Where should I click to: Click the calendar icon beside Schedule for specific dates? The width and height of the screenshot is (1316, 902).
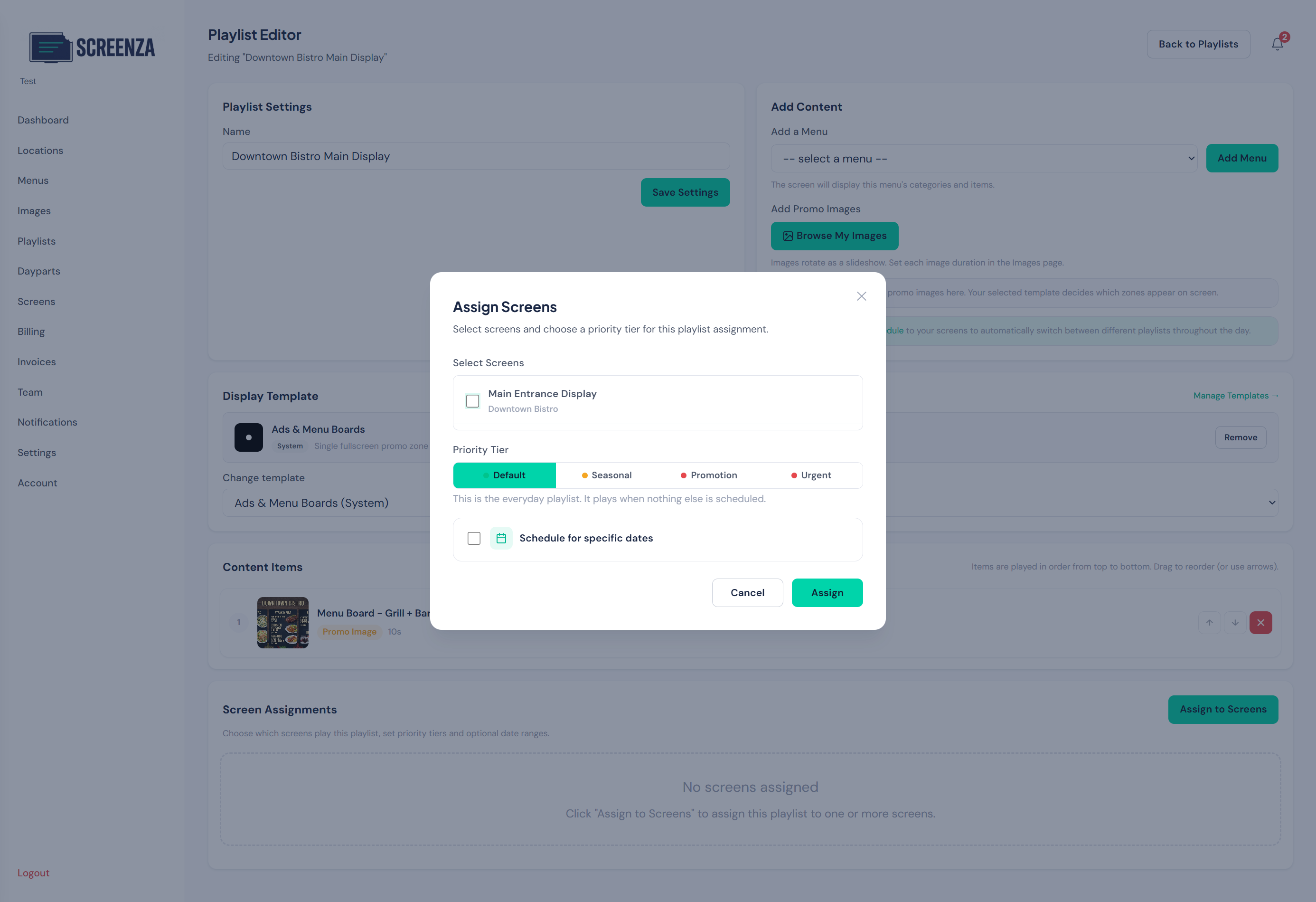pos(501,538)
